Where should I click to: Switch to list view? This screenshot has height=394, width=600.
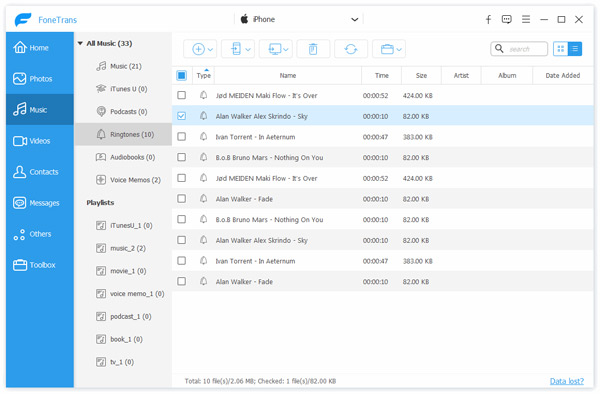(575, 49)
